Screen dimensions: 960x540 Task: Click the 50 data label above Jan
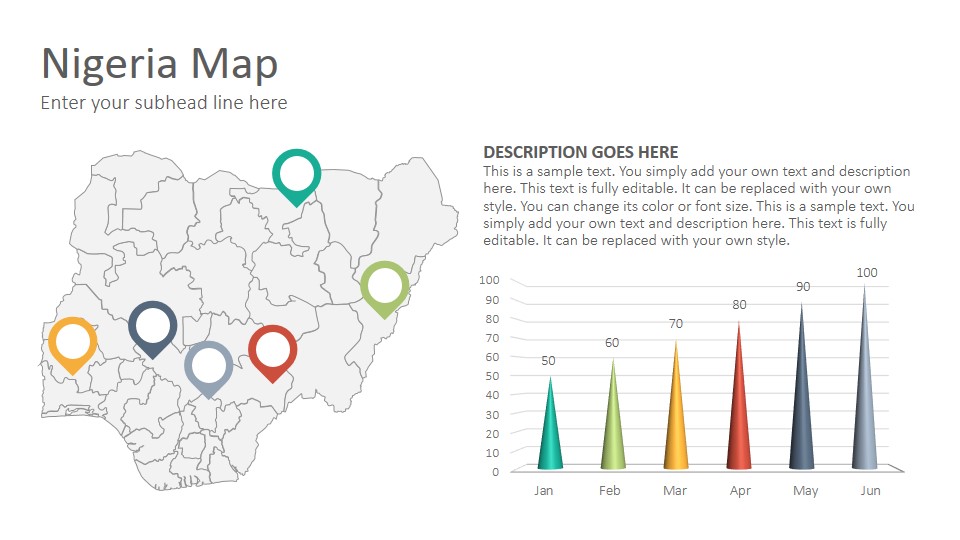[548, 361]
